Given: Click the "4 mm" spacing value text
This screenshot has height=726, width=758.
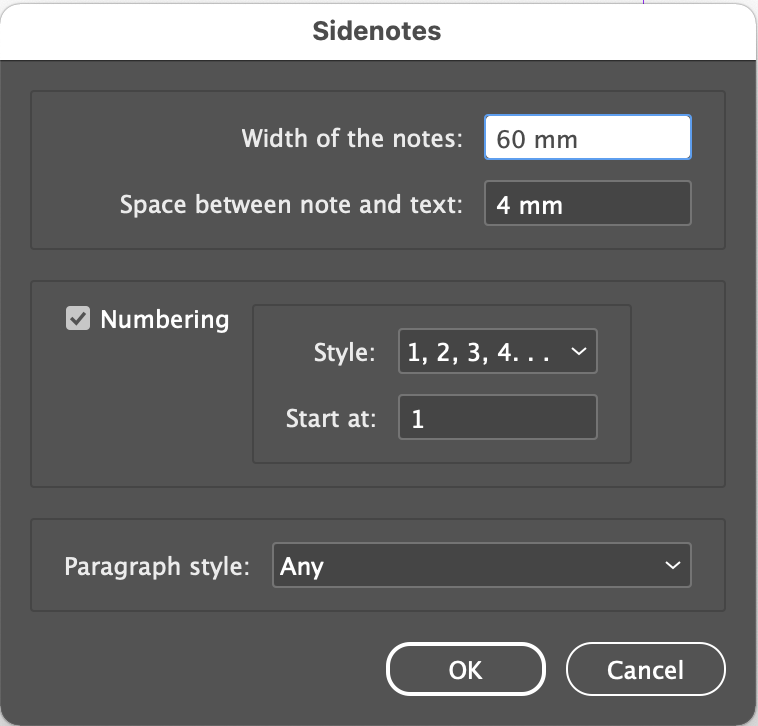Looking at the screenshot, I should click(x=529, y=206).
